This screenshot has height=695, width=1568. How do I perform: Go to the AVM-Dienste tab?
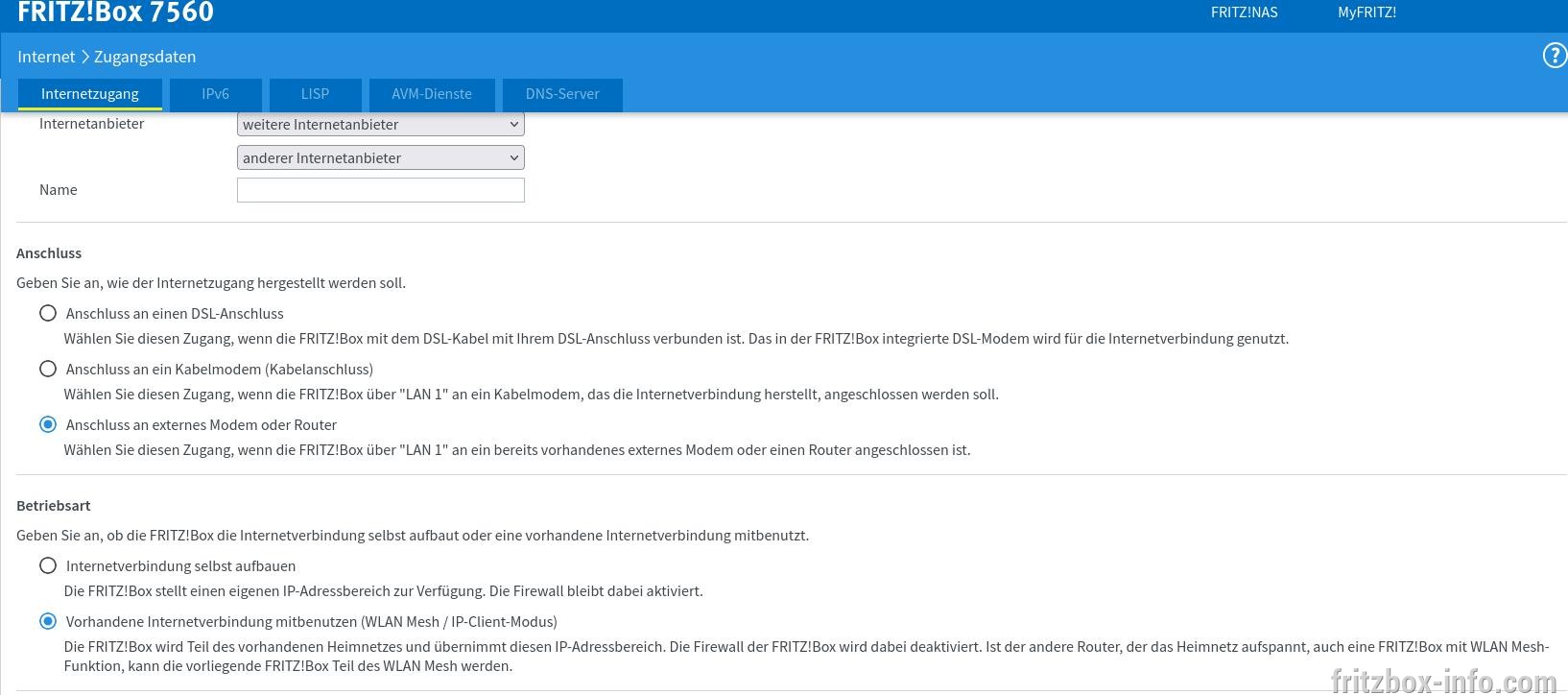pyautogui.click(x=432, y=94)
